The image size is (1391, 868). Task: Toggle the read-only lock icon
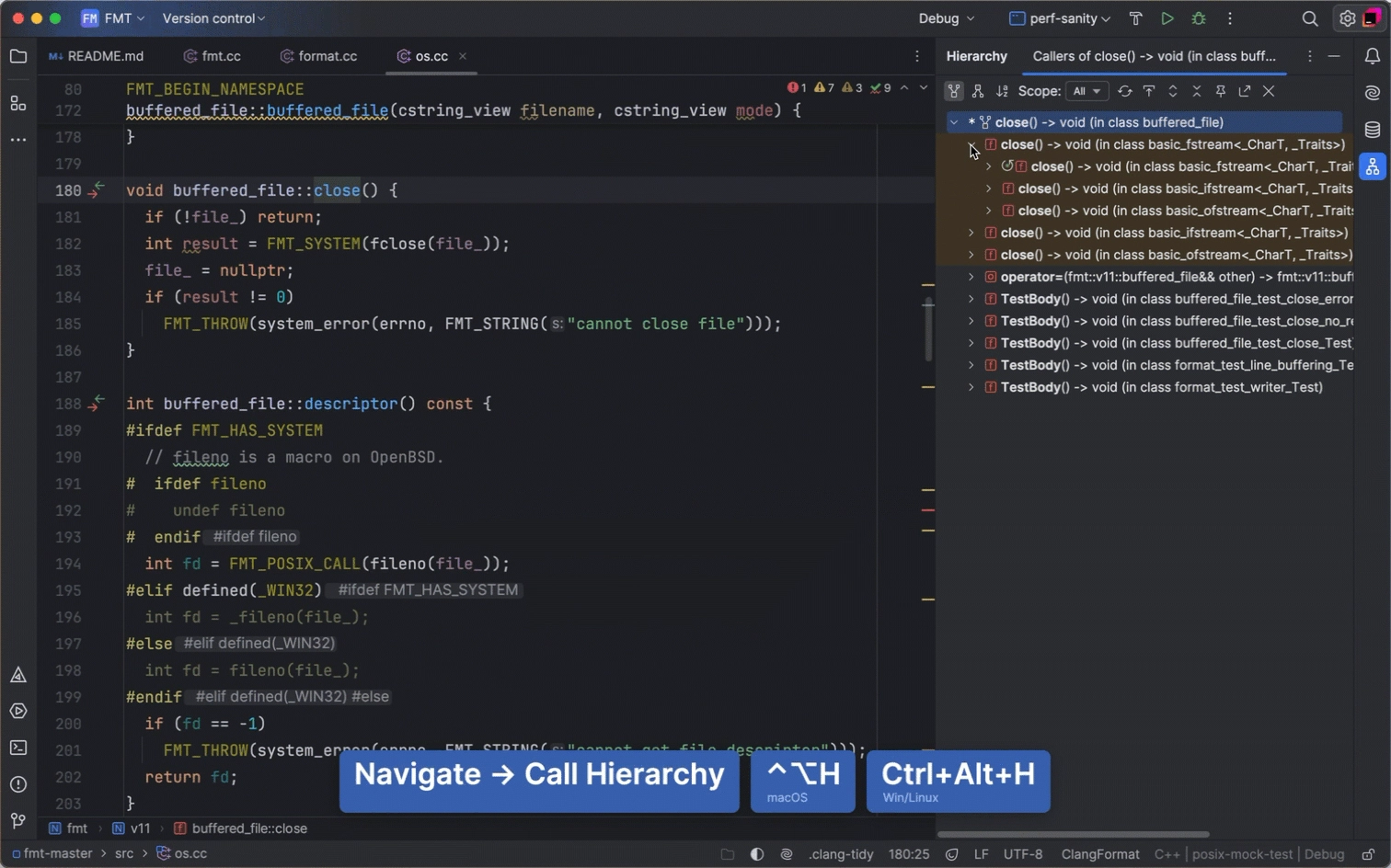[1369, 854]
